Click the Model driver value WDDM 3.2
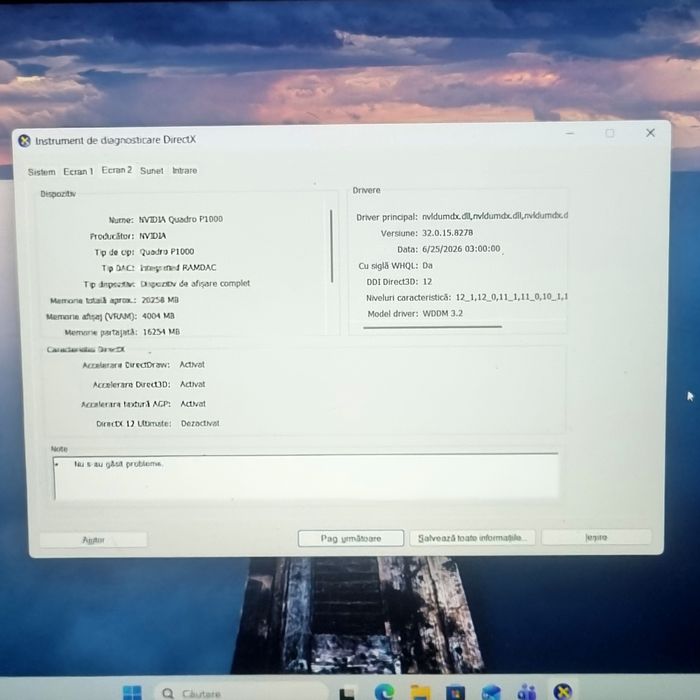The image size is (700, 700). point(442,313)
